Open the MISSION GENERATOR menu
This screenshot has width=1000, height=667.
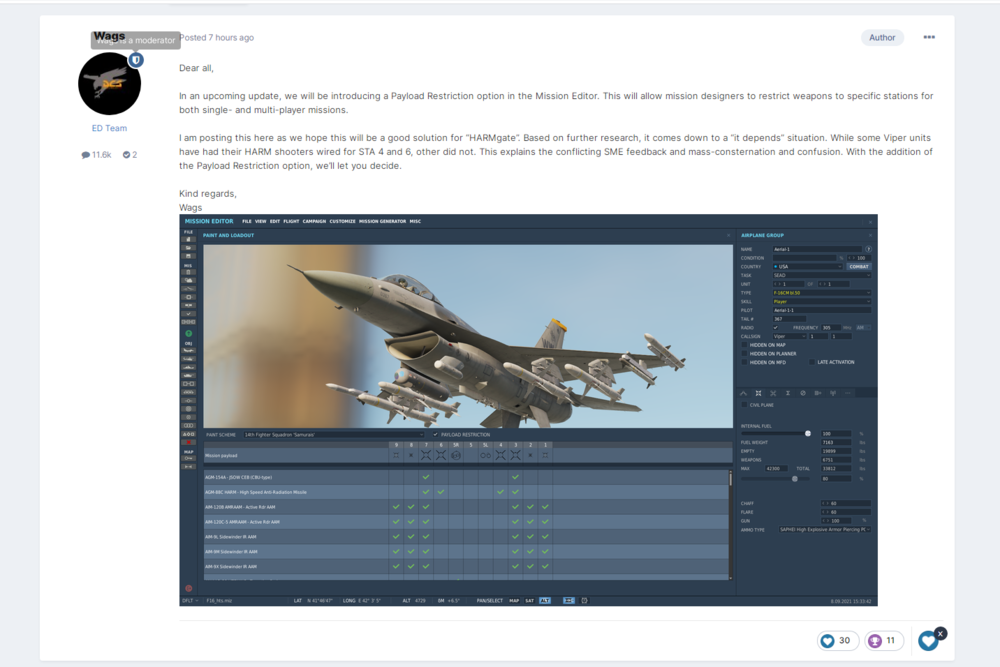382,221
